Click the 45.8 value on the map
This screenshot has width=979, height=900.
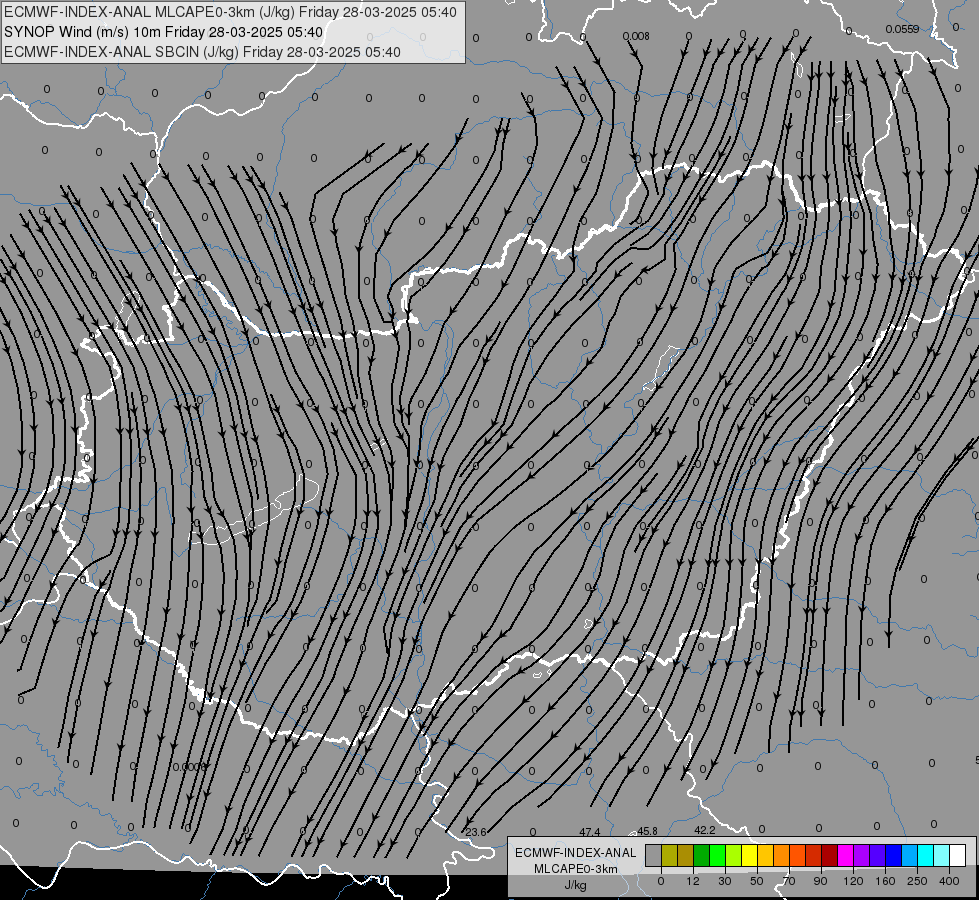click(x=647, y=831)
